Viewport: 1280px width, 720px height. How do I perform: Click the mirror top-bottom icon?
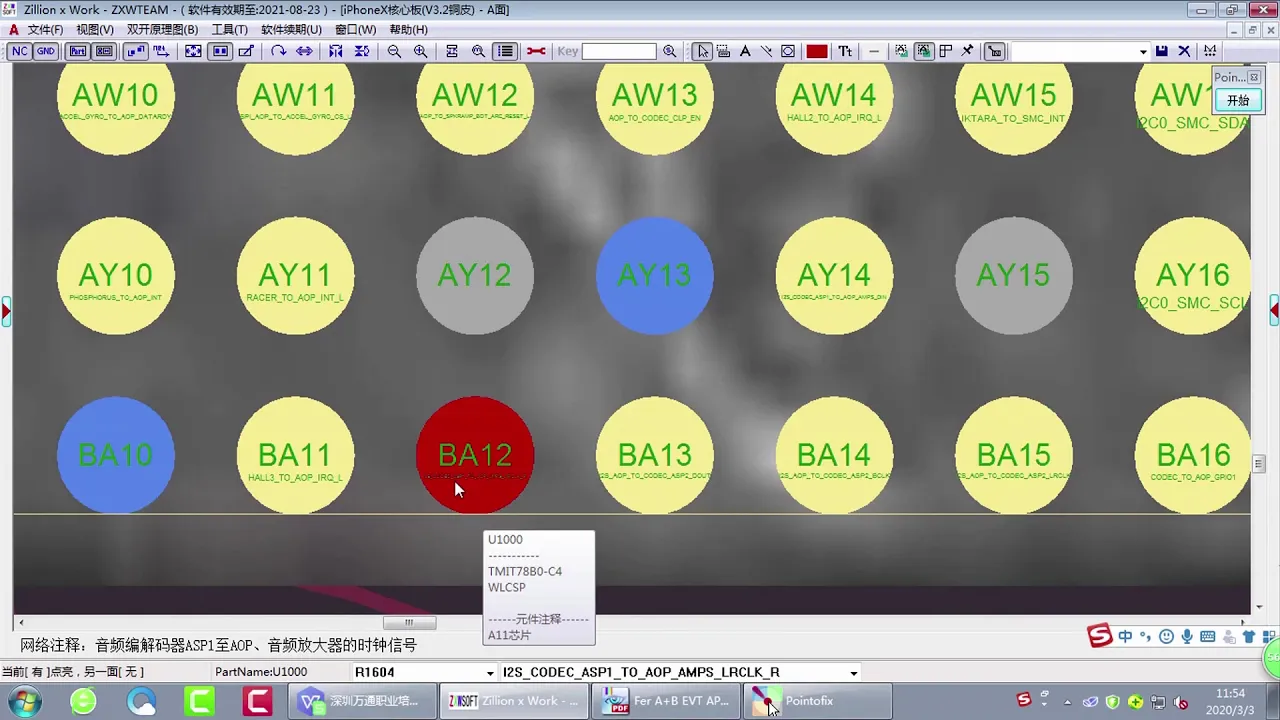tap(362, 51)
